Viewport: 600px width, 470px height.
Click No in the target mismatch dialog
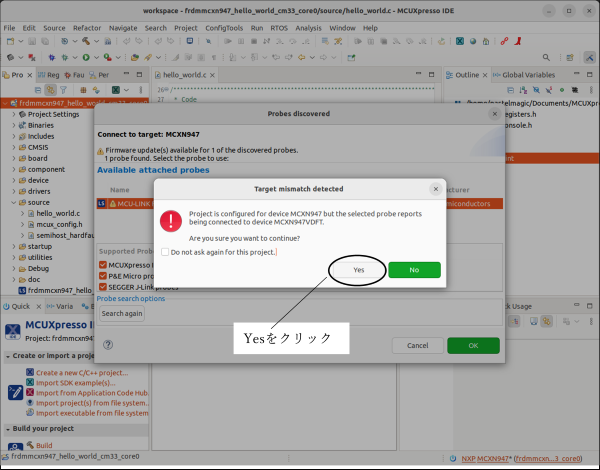pyautogui.click(x=414, y=270)
